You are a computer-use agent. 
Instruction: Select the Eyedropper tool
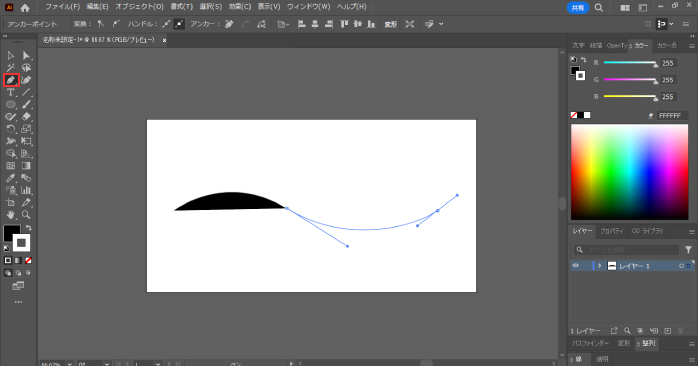coord(11,178)
